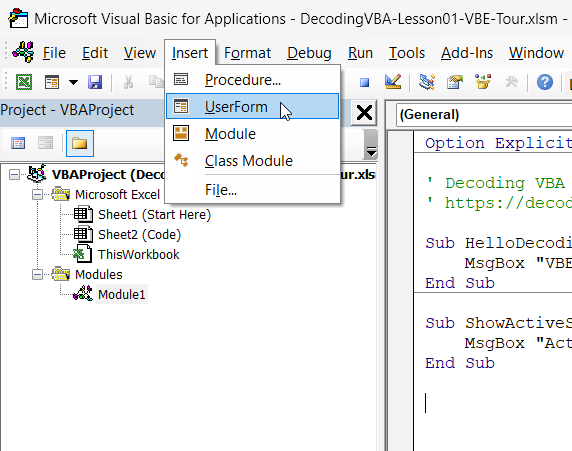Open the Run menu

click(x=360, y=53)
